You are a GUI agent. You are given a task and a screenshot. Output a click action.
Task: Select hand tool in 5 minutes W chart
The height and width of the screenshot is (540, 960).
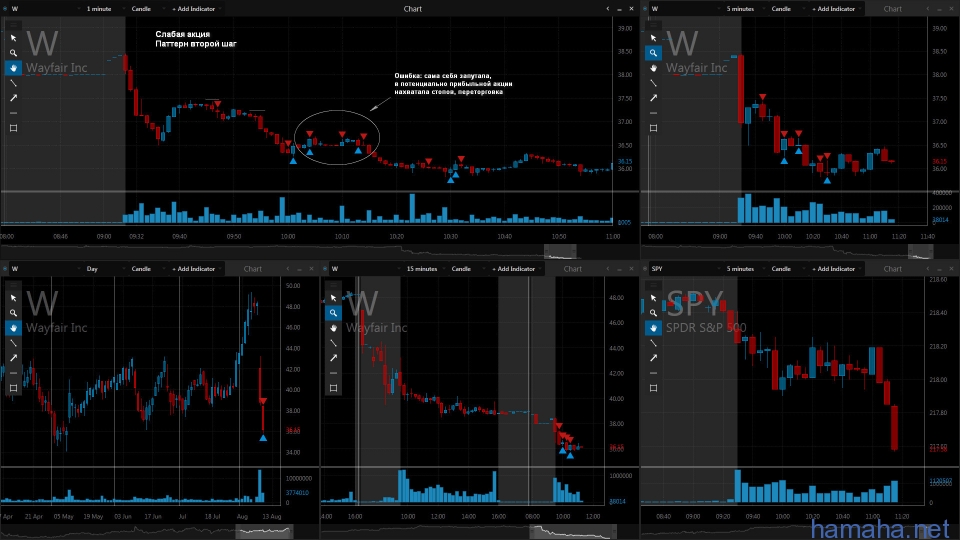tap(653, 68)
